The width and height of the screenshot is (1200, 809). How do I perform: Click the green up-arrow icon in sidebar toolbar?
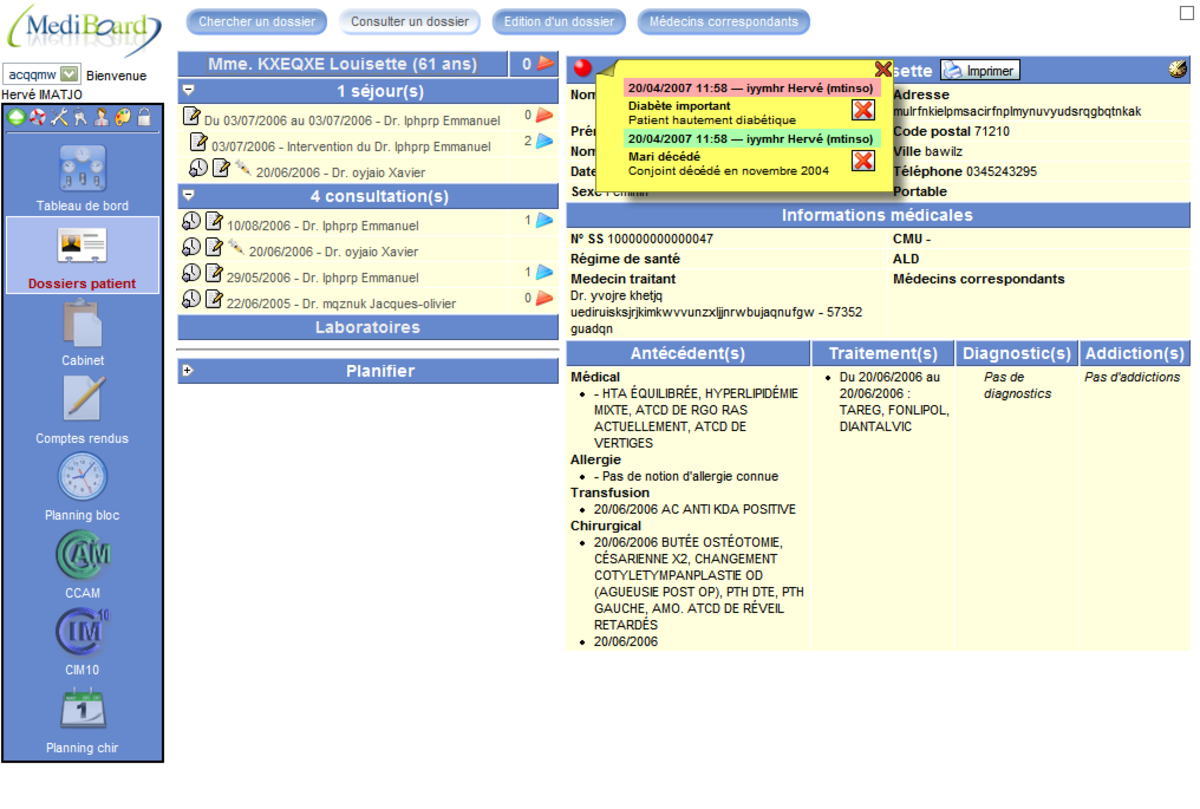coord(16,118)
